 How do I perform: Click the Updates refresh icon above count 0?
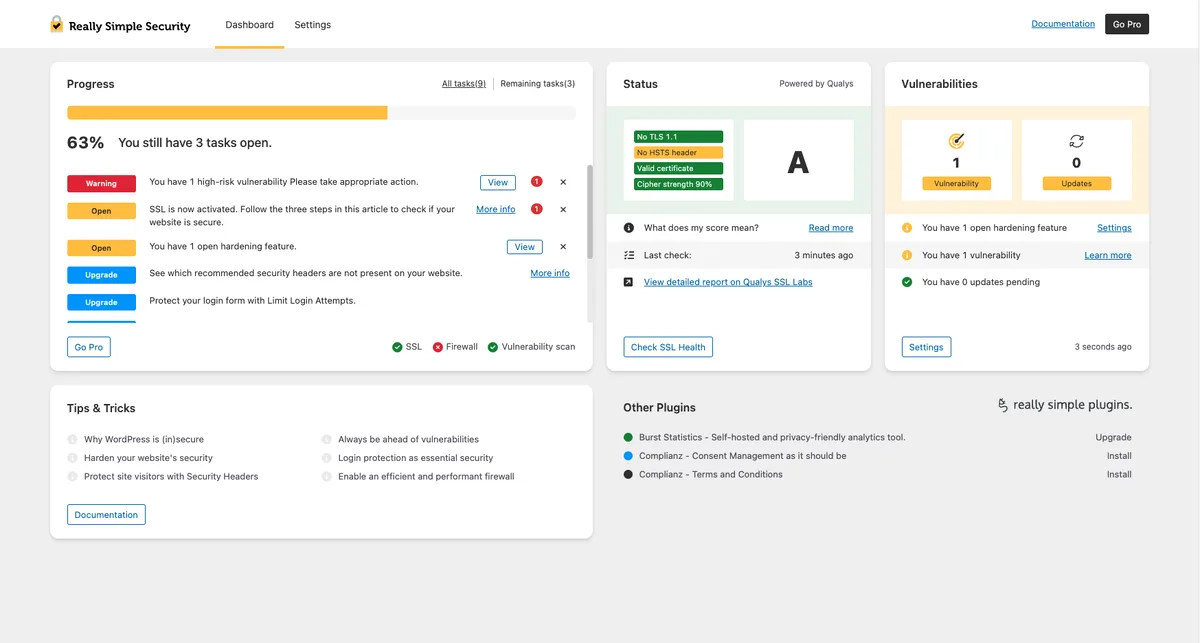pos(1076,141)
